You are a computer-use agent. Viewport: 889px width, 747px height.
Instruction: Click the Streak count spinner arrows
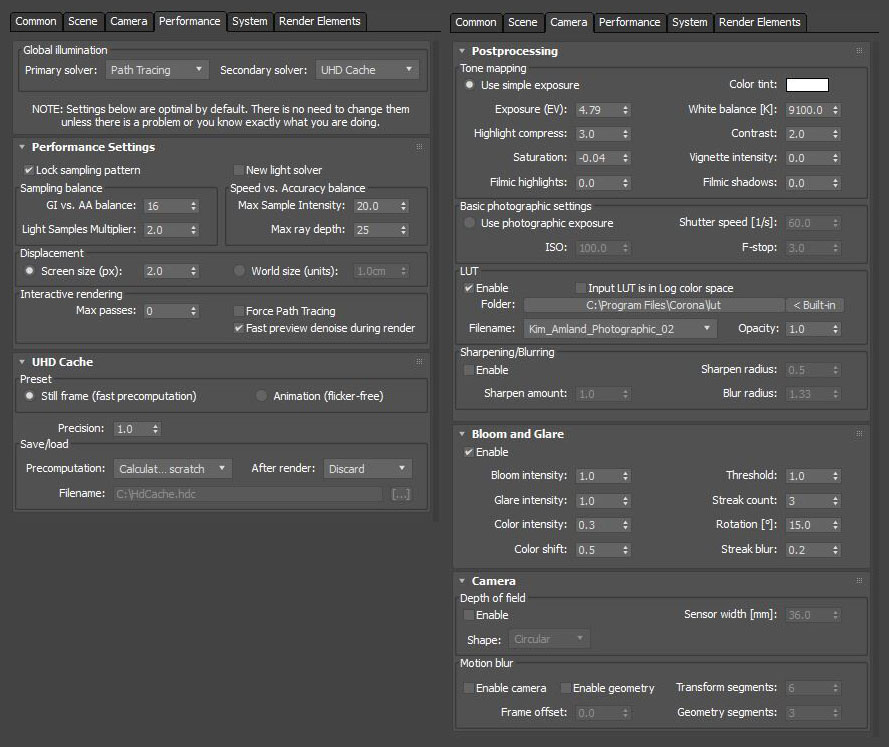click(x=835, y=501)
